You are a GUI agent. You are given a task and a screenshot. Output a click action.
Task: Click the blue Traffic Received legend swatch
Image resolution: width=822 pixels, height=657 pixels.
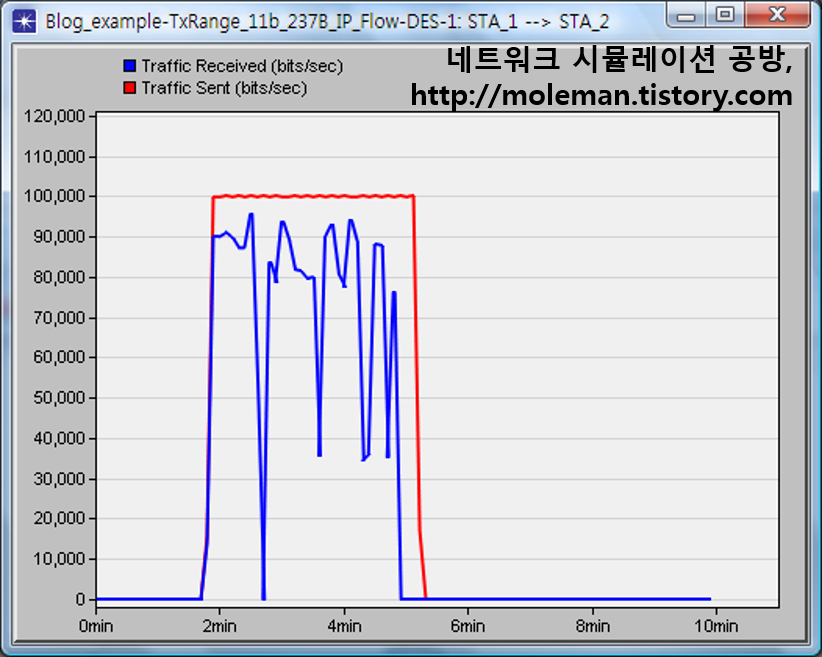(x=129, y=66)
